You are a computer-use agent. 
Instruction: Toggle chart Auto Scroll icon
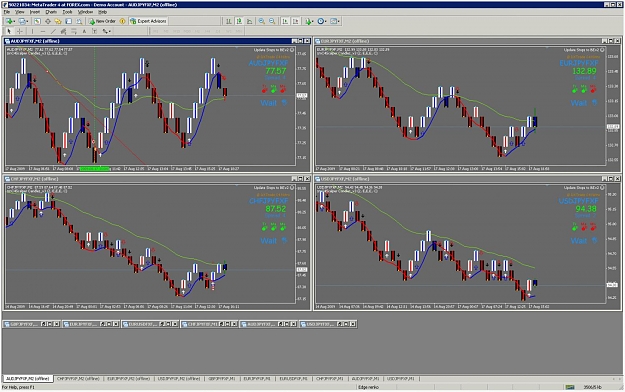point(285,21)
